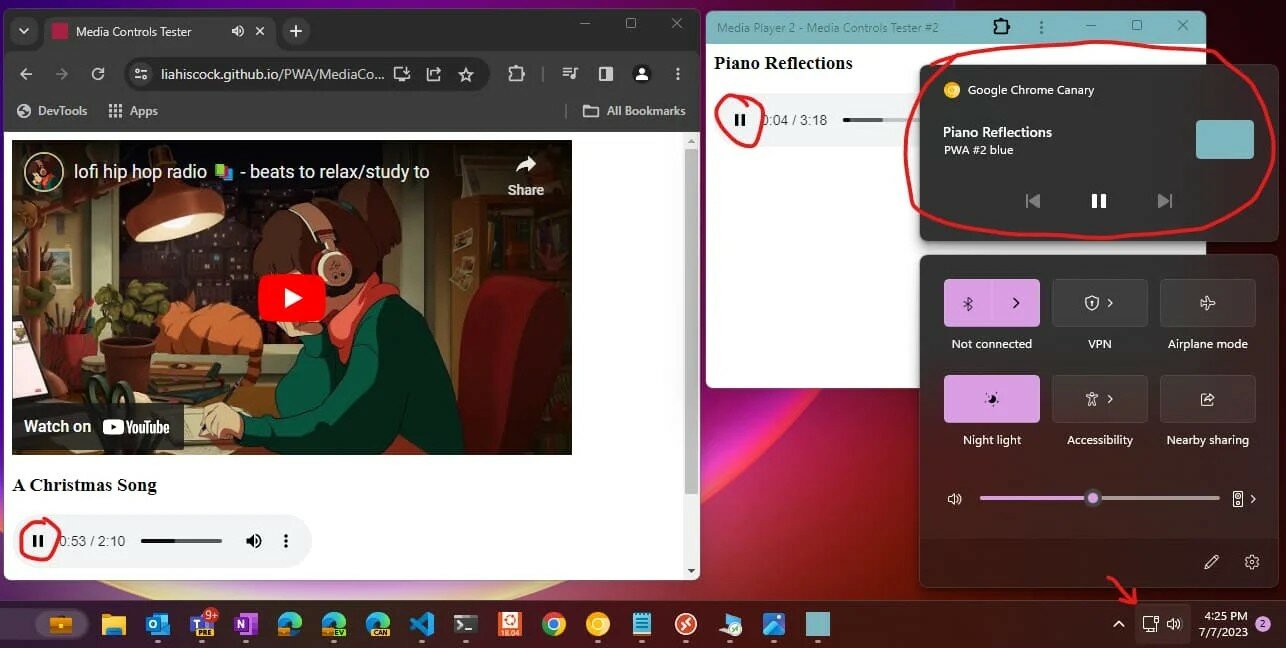Click the page scrollbar down arrow in Chrome
This screenshot has width=1286, height=648.
tap(691, 572)
